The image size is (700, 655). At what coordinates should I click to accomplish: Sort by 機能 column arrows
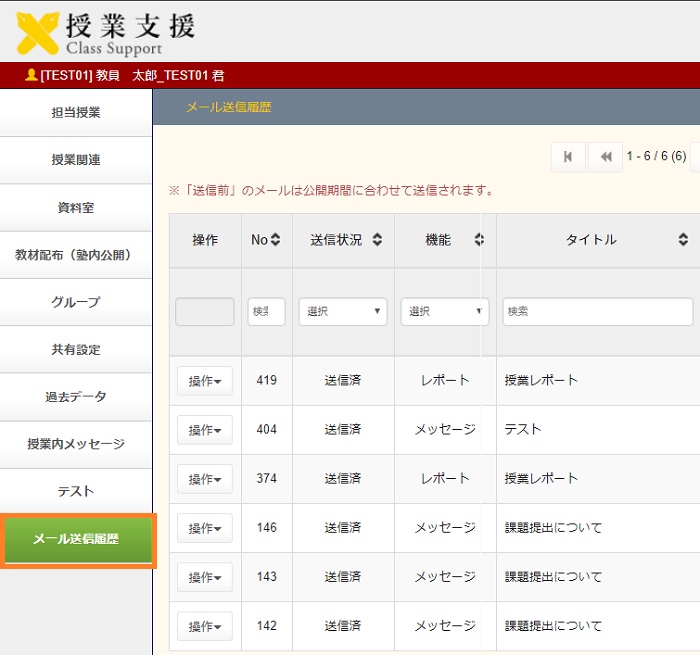click(x=478, y=240)
